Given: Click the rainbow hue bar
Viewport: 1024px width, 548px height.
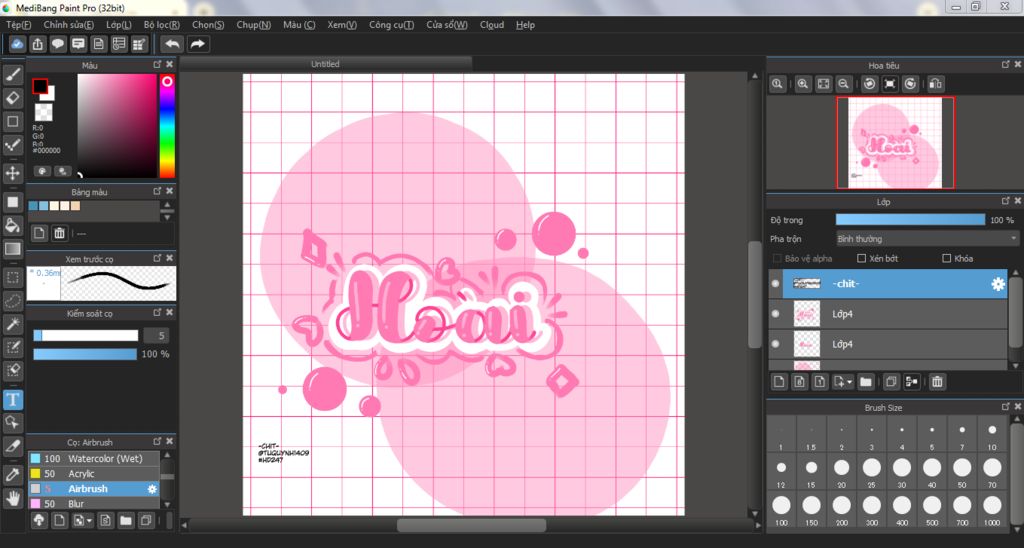Looking at the screenshot, I should [167, 125].
